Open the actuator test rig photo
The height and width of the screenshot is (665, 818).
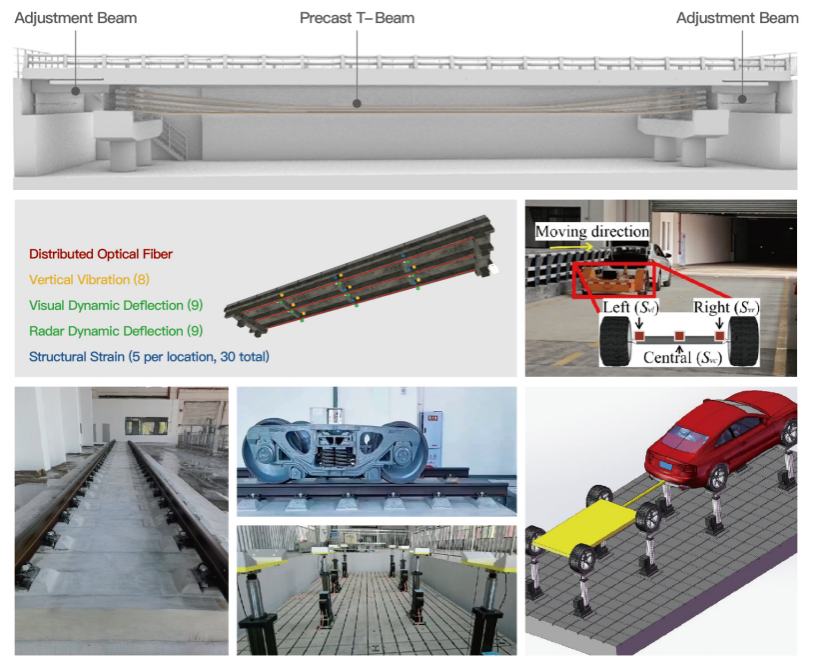376,590
